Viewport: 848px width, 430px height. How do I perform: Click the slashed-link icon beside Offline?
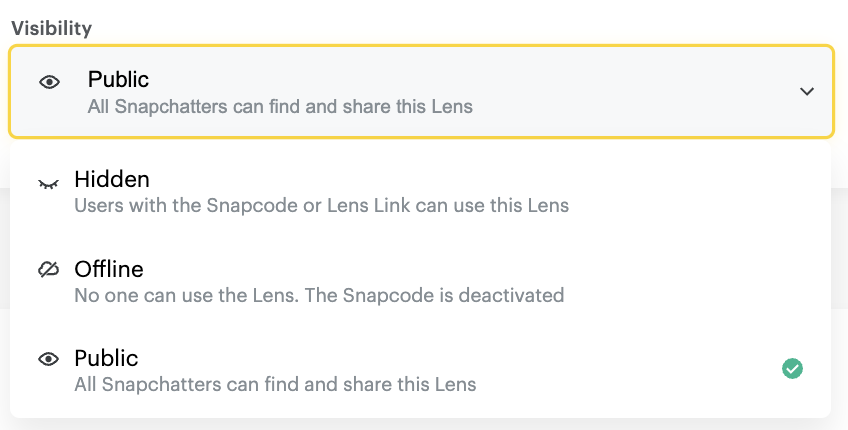49,270
